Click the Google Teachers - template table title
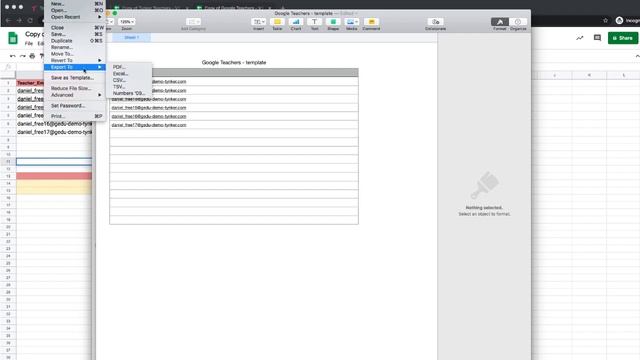 234,62
